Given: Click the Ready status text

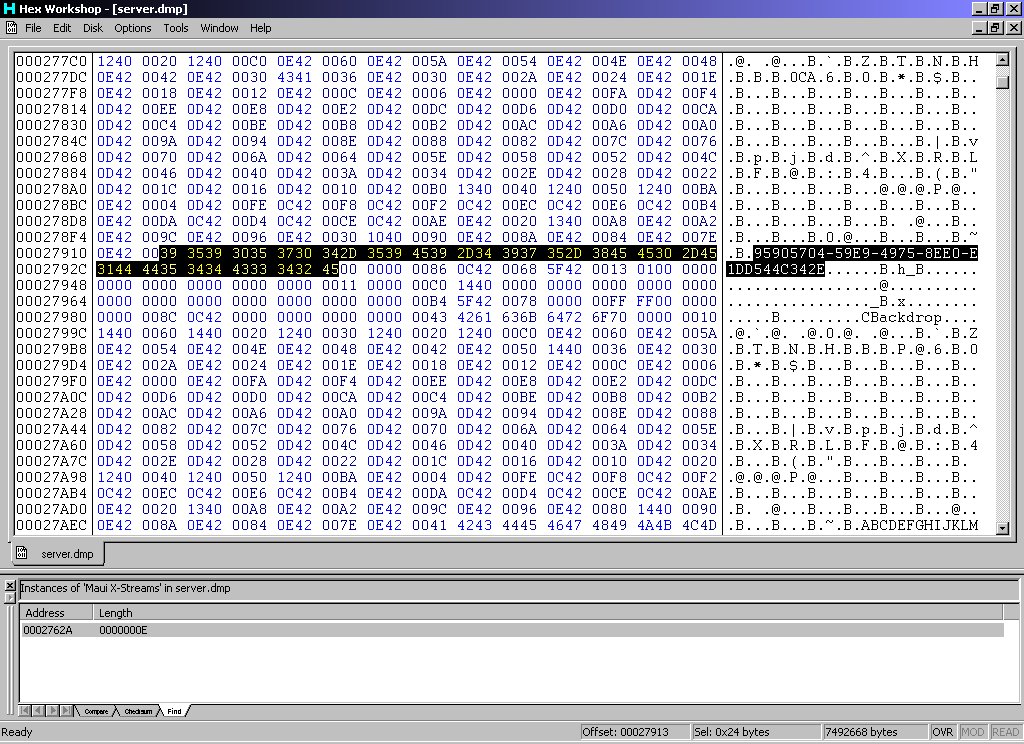Looking at the screenshot, I should tap(17, 732).
